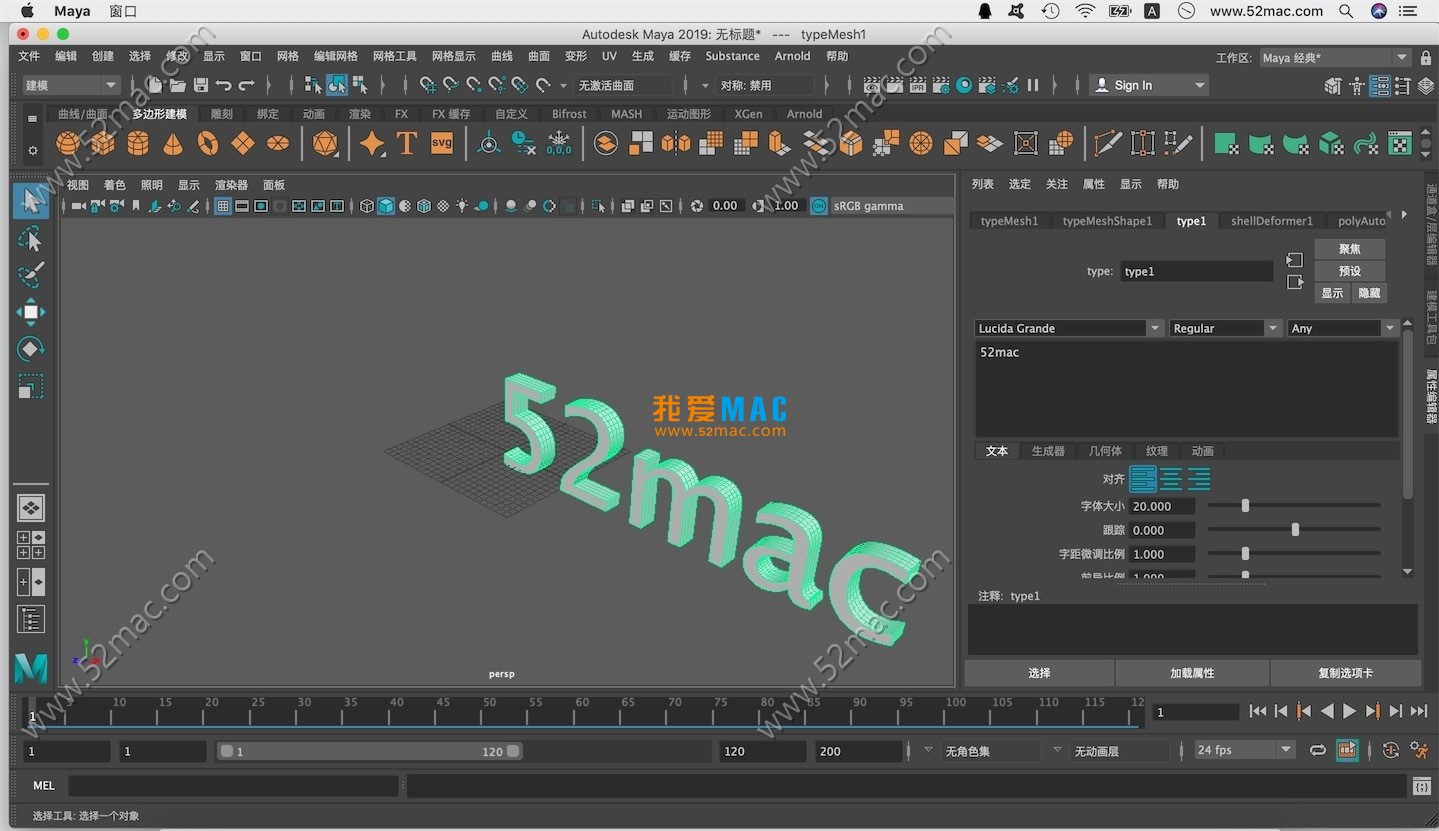This screenshot has height=831, width=1439.
Task: Open the 24 fps frame rate dropdown
Action: tap(1243, 749)
